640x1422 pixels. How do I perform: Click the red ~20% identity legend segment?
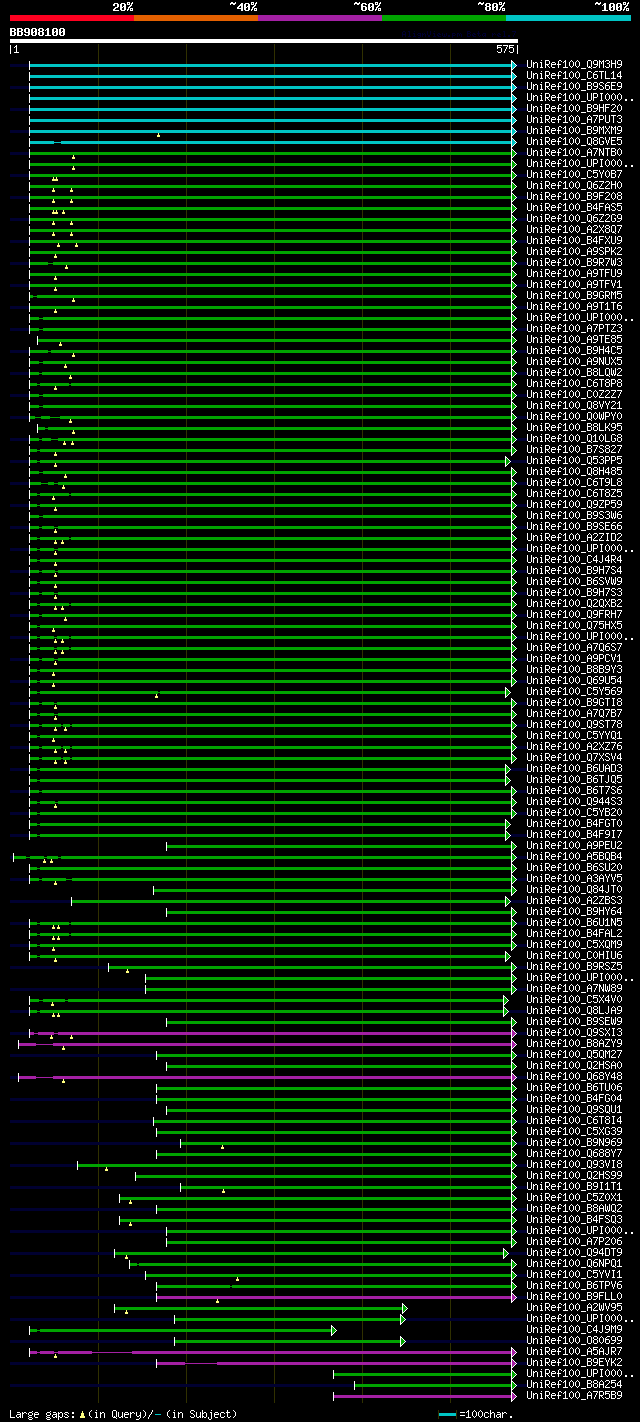71,18
